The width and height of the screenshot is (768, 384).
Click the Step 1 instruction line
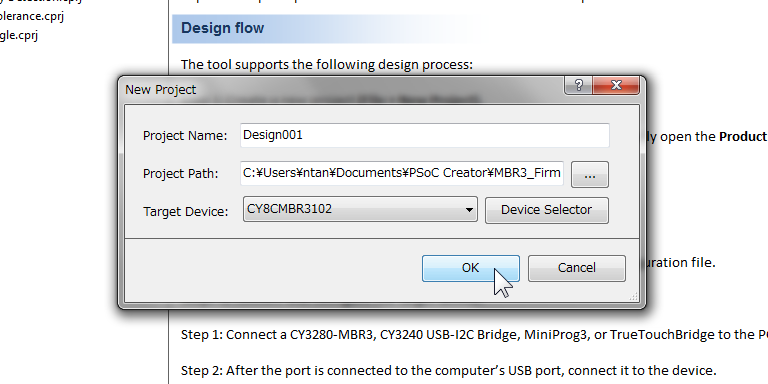474,335
